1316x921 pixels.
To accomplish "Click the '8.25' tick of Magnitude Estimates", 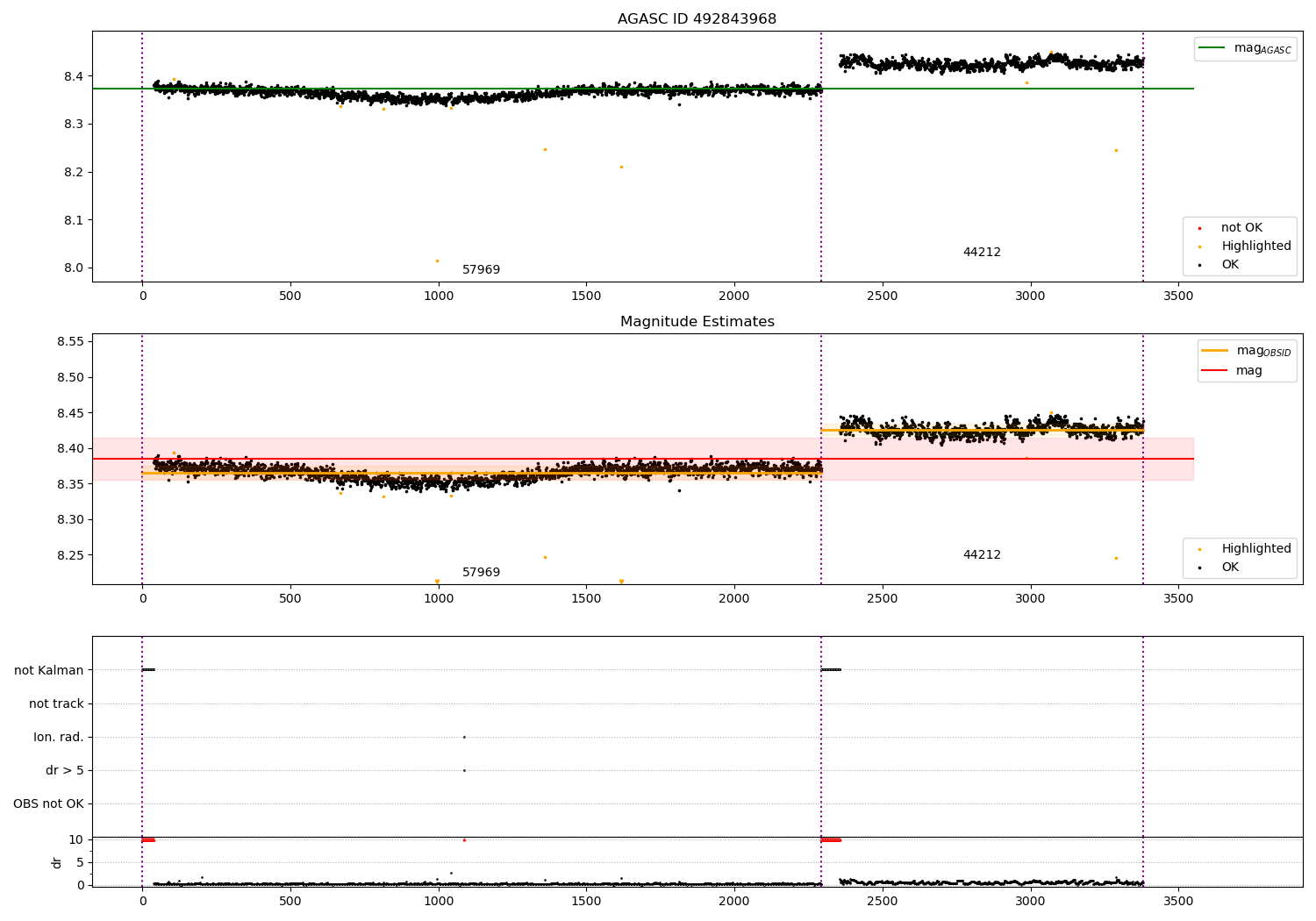I will click(x=70, y=555).
